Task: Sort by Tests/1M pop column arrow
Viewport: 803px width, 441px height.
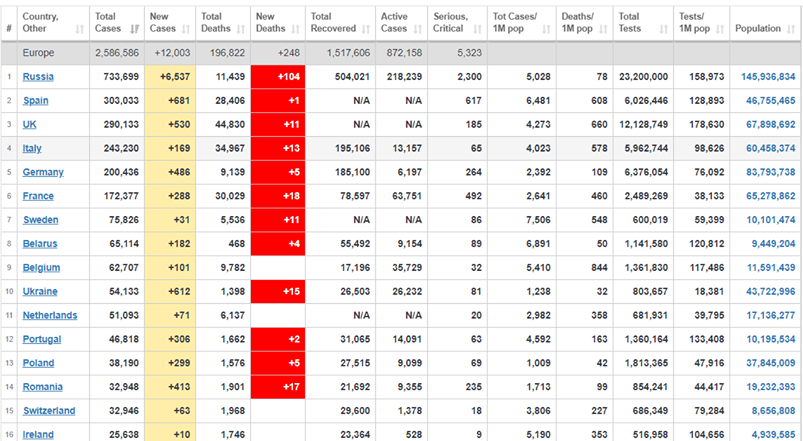Action: click(720, 29)
